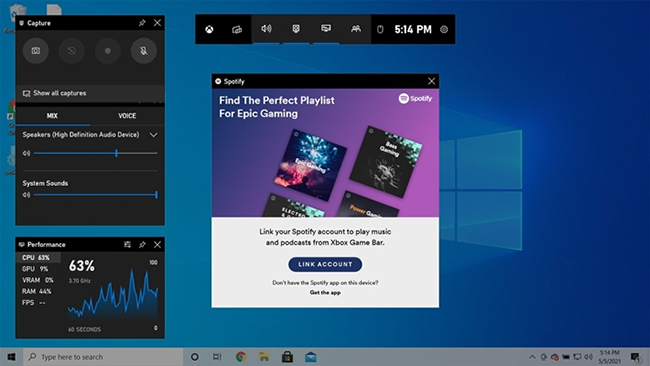Viewport: 650px width, 366px height.
Task: Open Microsoft Store from the taskbar
Action: tap(287, 357)
